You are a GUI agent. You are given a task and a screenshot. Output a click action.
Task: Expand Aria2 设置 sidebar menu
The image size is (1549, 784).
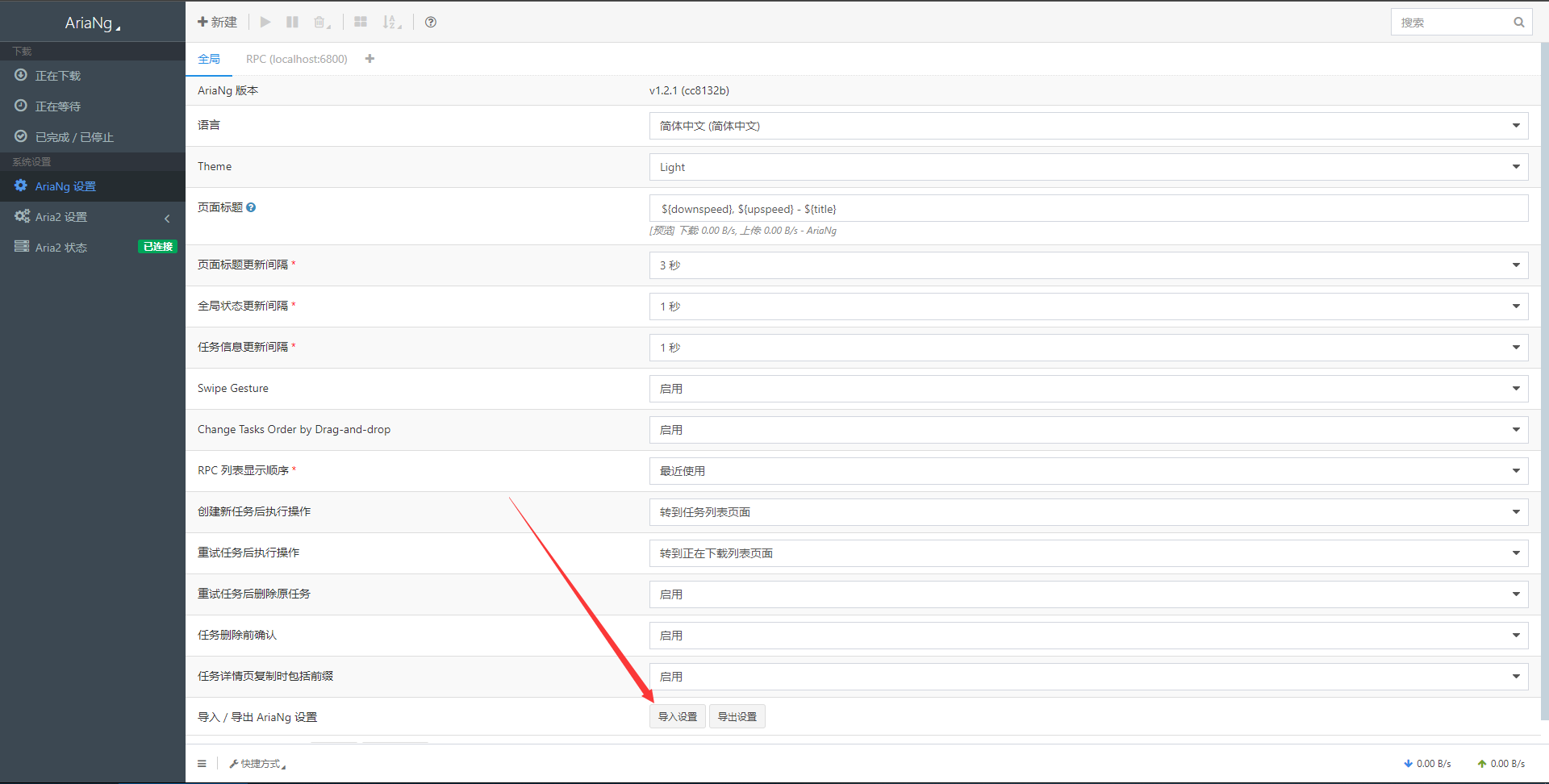pyautogui.click(x=93, y=216)
